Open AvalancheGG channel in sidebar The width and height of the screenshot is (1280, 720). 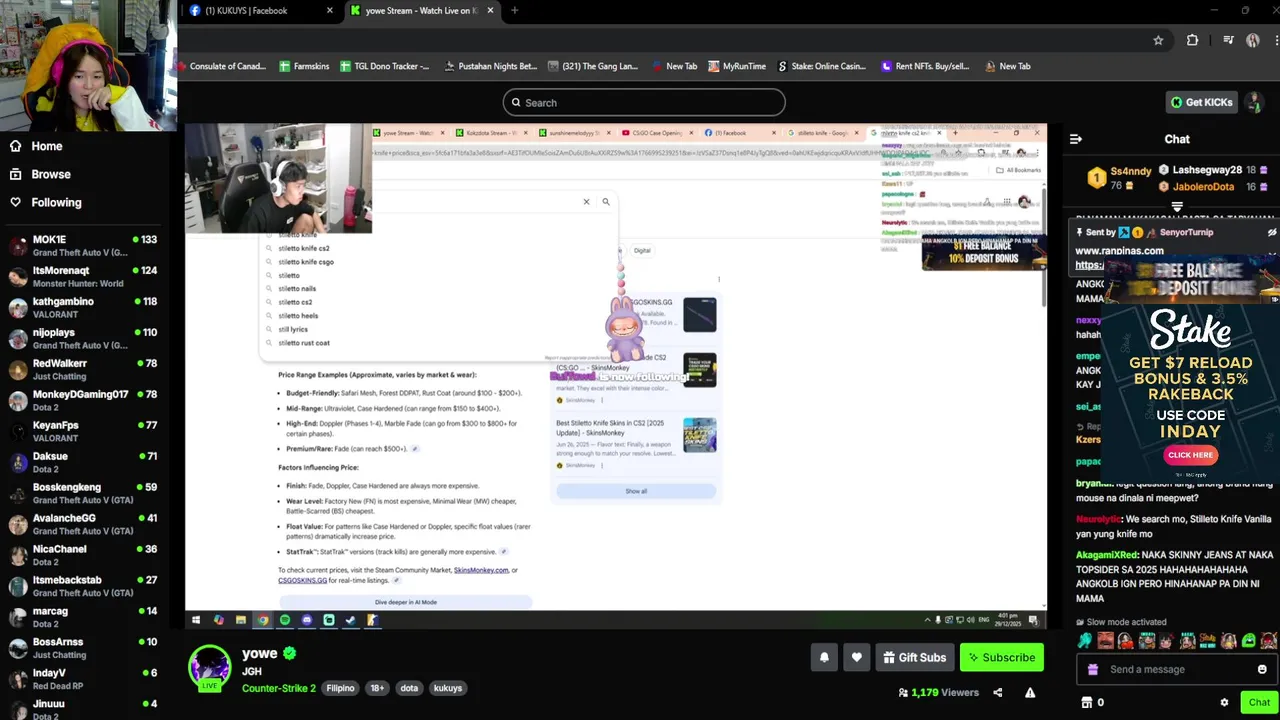click(82, 525)
